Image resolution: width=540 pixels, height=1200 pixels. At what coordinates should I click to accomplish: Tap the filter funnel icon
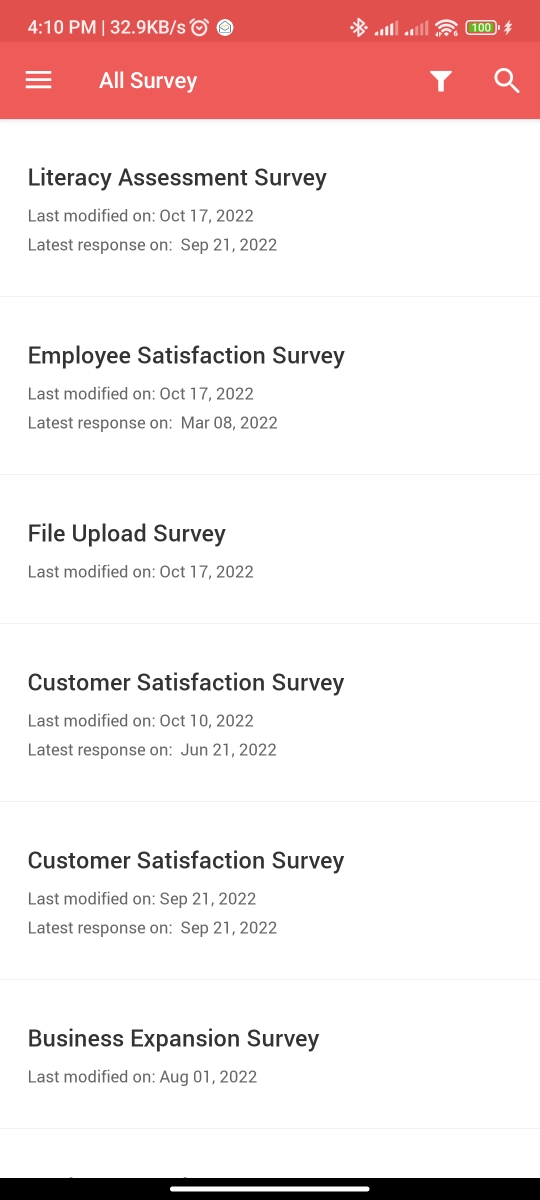(441, 81)
